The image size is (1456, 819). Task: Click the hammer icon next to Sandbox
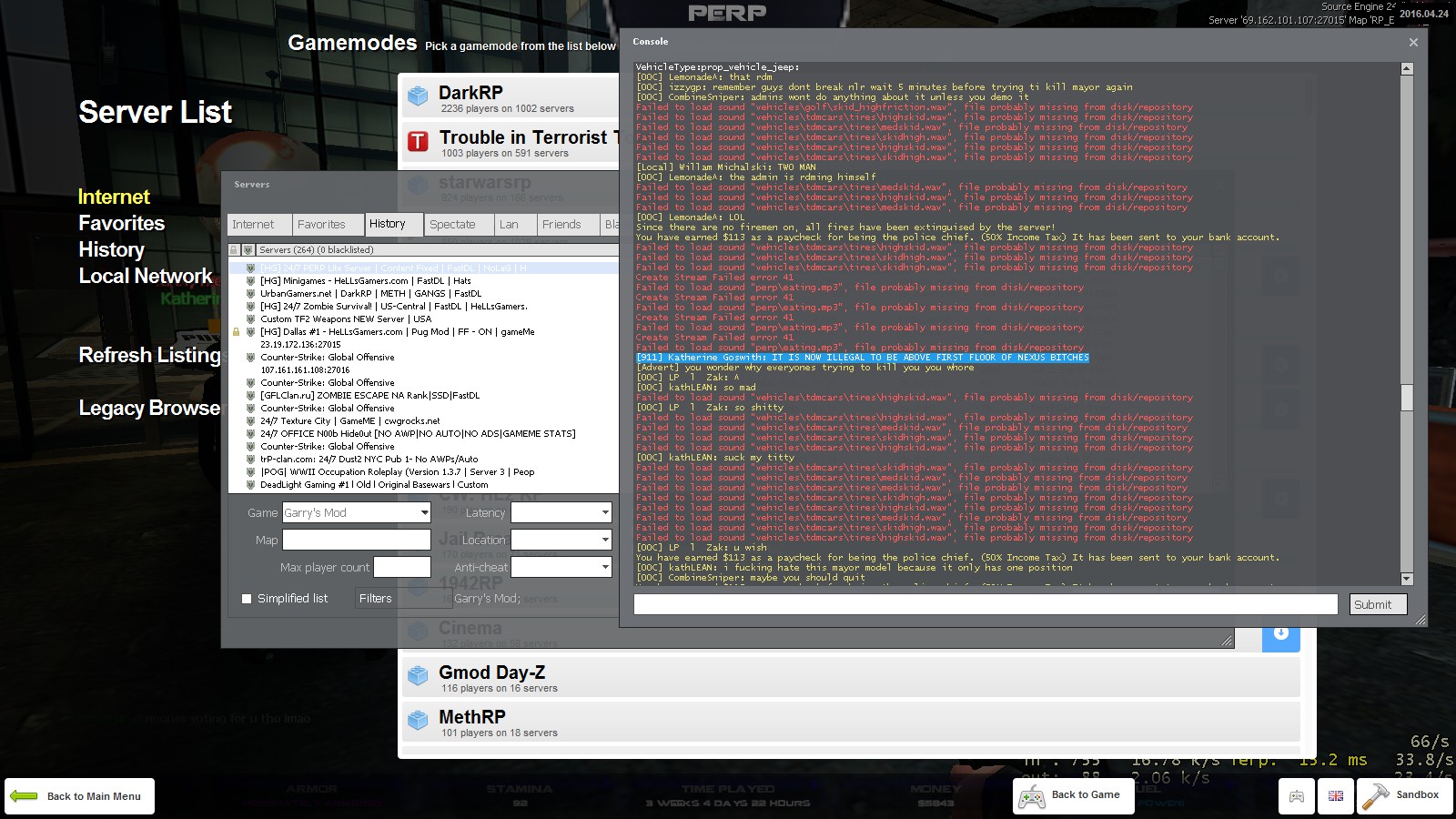[x=1375, y=796]
